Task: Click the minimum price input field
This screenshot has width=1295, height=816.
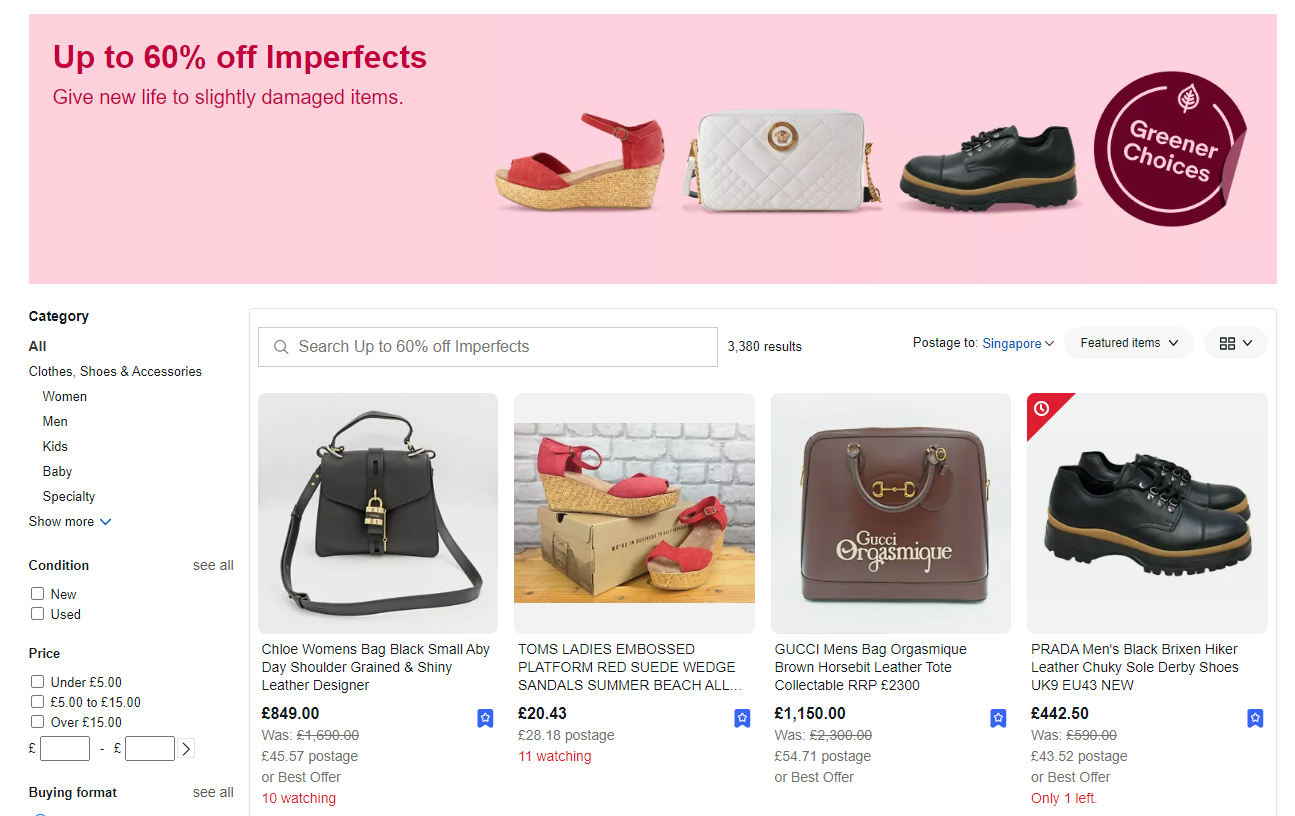Action: [65, 748]
